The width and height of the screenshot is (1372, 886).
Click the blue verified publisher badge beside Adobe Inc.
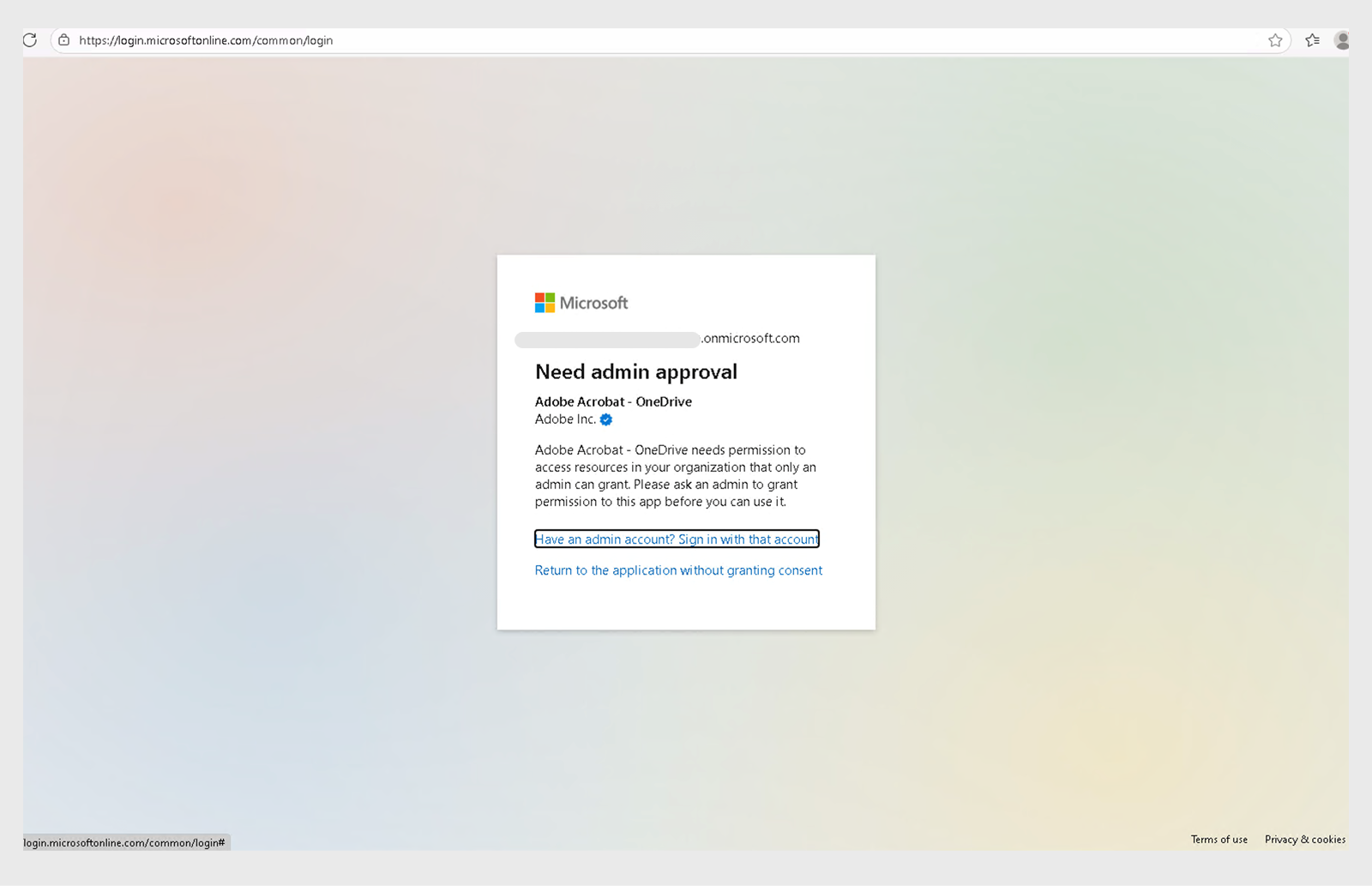click(x=605, y=419)
